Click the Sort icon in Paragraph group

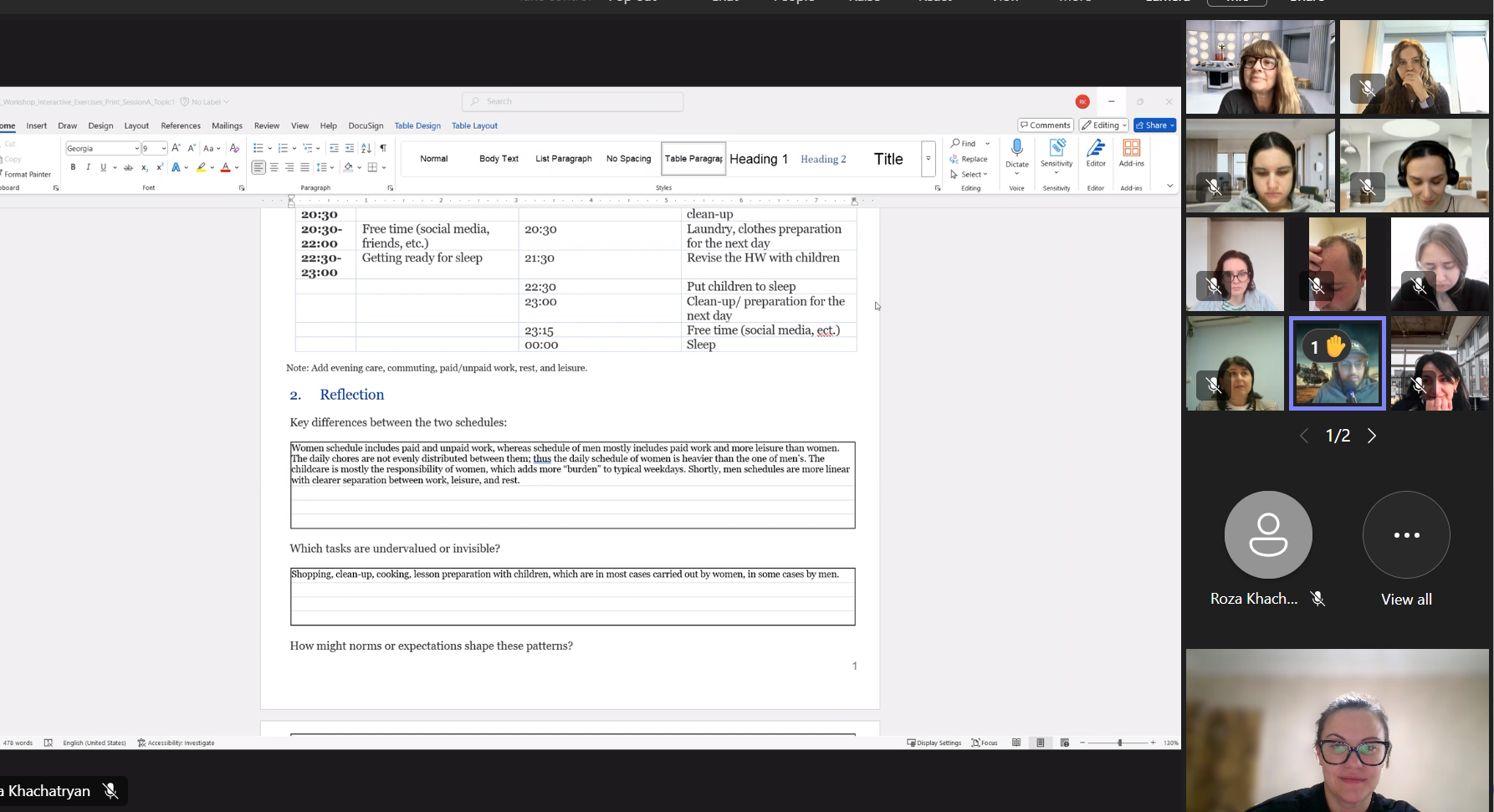(x=366, y=148)
